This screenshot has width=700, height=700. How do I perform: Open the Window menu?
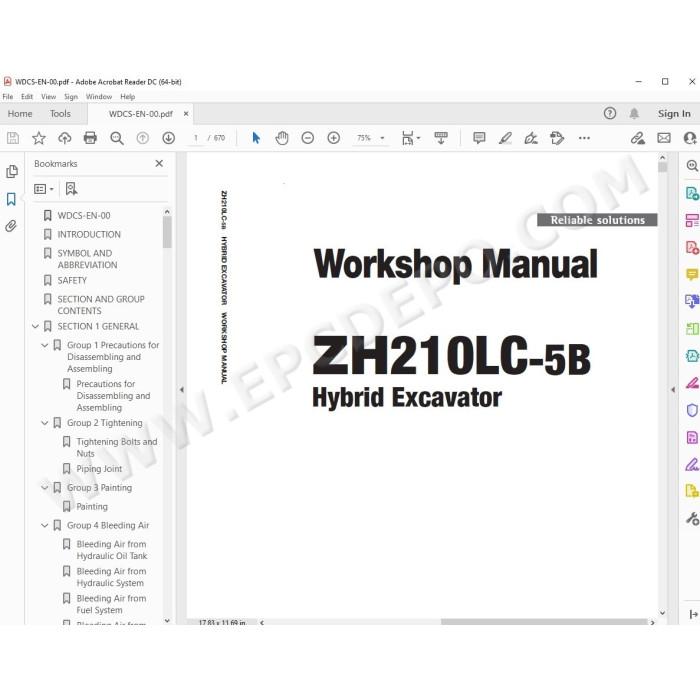99,96
